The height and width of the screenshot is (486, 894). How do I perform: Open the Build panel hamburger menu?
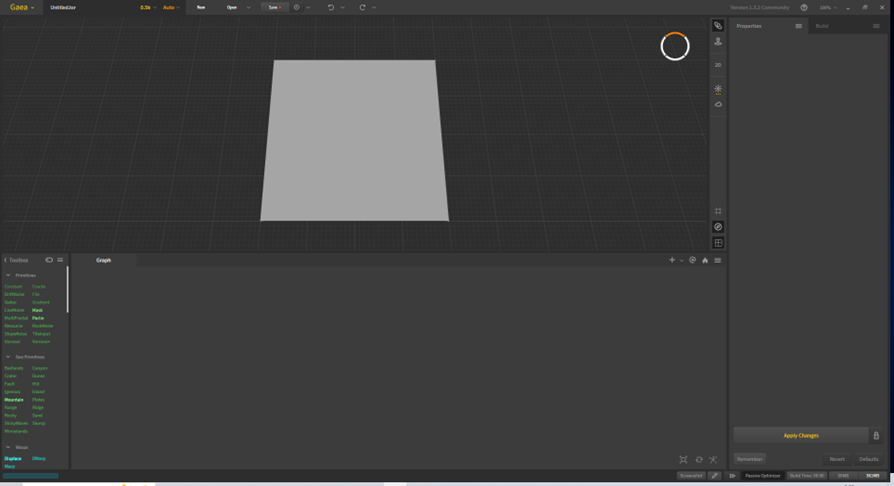pyautogui.click(x=876, y=26)
